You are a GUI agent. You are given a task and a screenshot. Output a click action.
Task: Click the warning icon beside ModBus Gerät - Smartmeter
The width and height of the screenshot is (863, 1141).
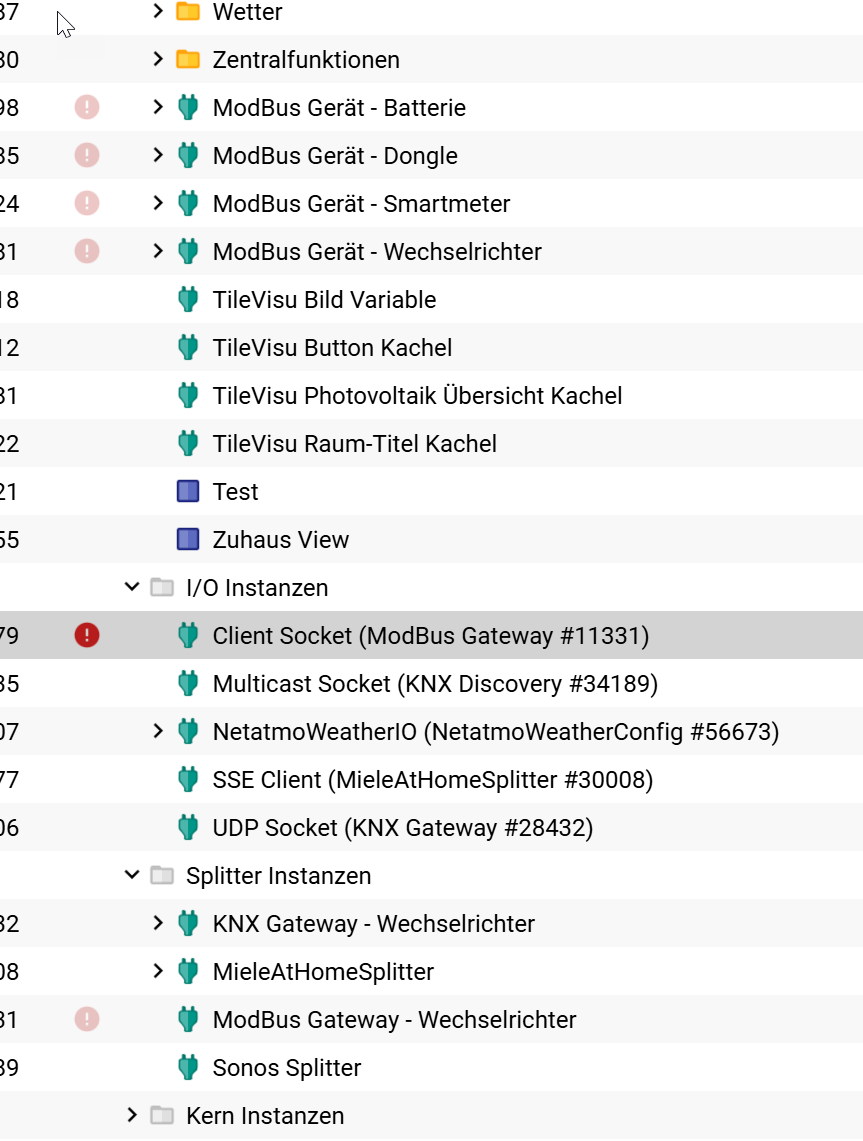(x=87, y=203)
